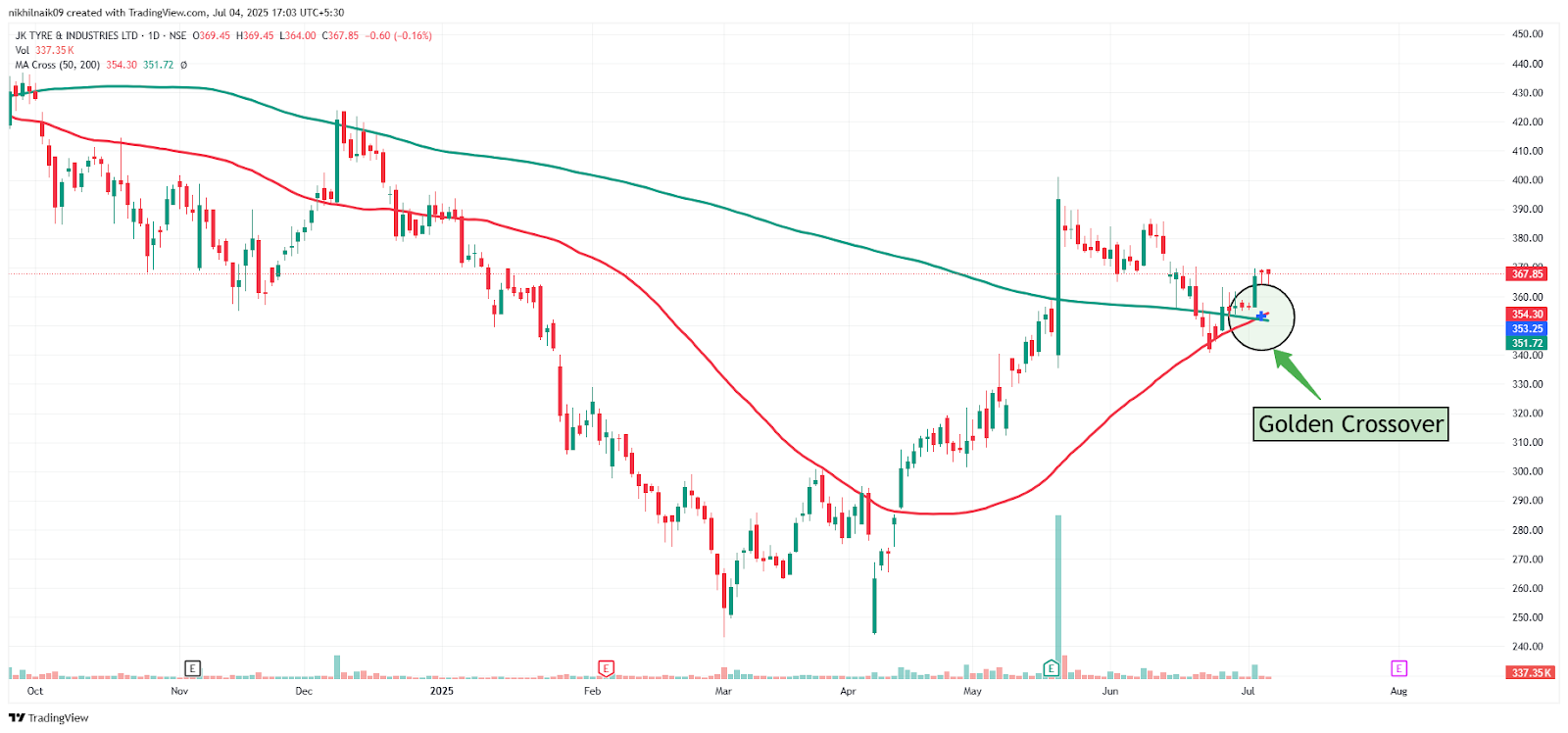1568x733 pixels.
Task: Click the Close value C367.85
Action: point(341,35)
